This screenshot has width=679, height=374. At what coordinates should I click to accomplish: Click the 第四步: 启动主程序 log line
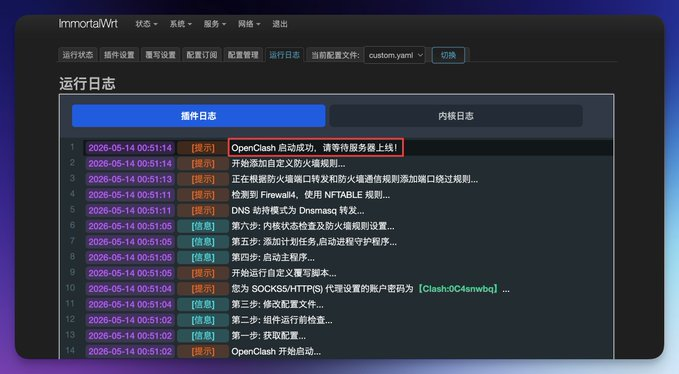[273, 257]
